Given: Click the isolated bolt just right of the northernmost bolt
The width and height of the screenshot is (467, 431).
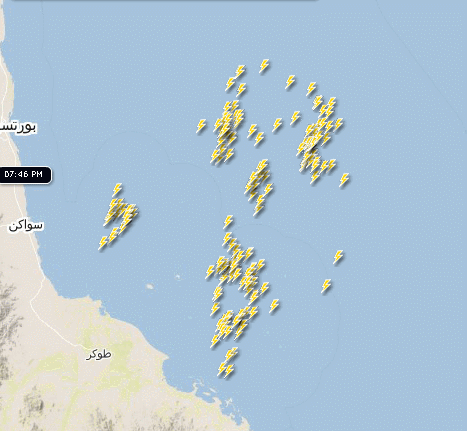Looking at the screenshot, I should (290, 82).
